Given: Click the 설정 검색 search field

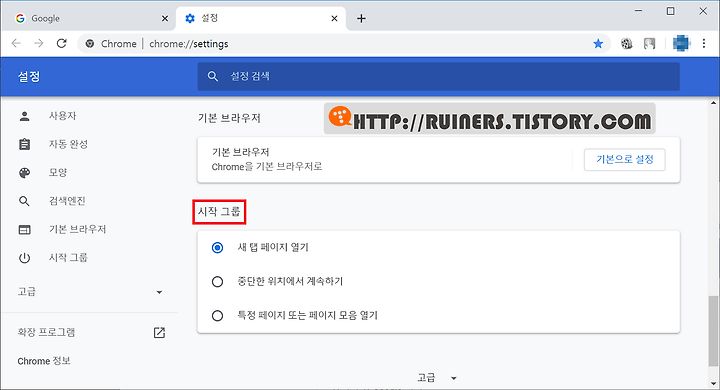Looking at the screenshot, I should (439, 76).
